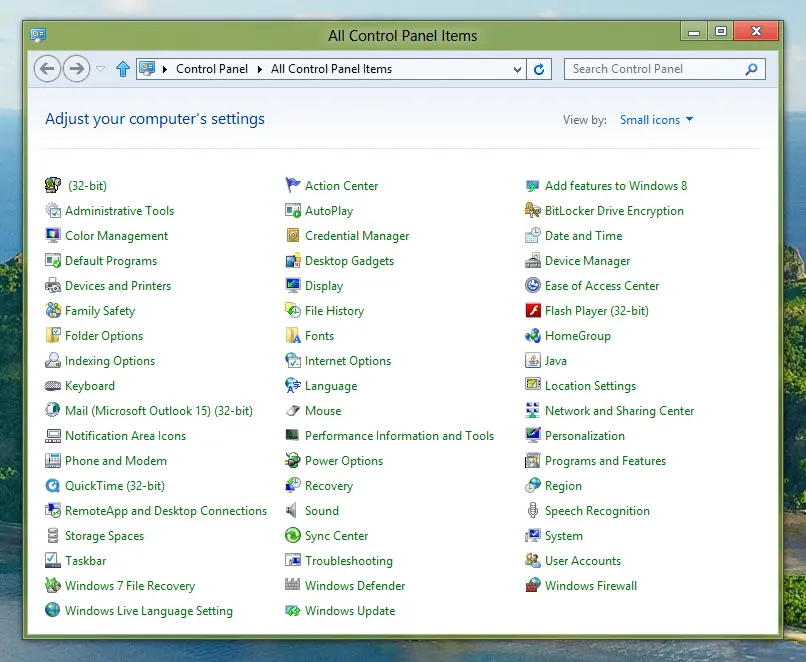
Task: Open Windows 7 File Recovery
Action: (130, 585)
